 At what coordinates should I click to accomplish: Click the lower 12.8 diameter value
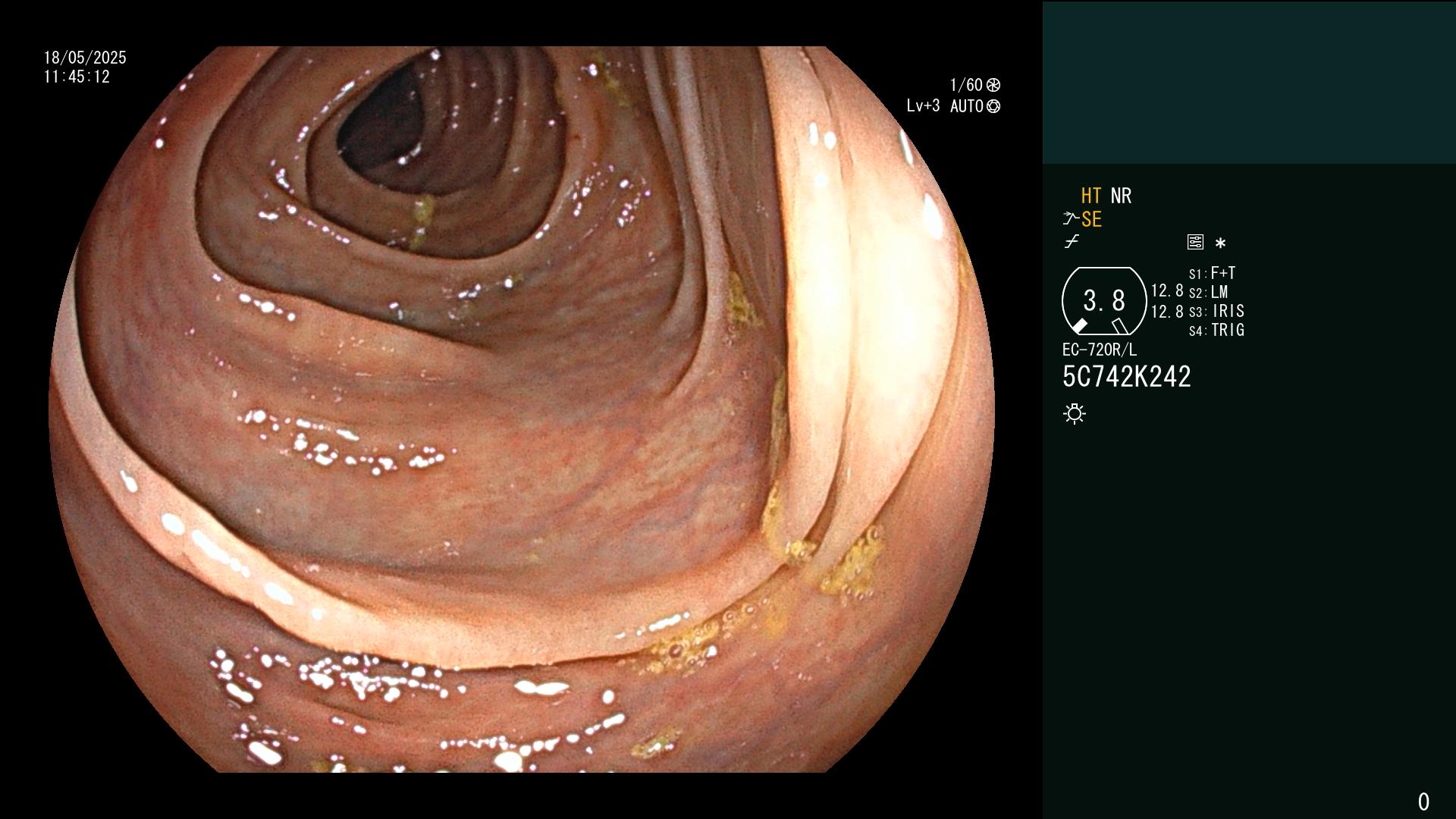[1167, 311]
